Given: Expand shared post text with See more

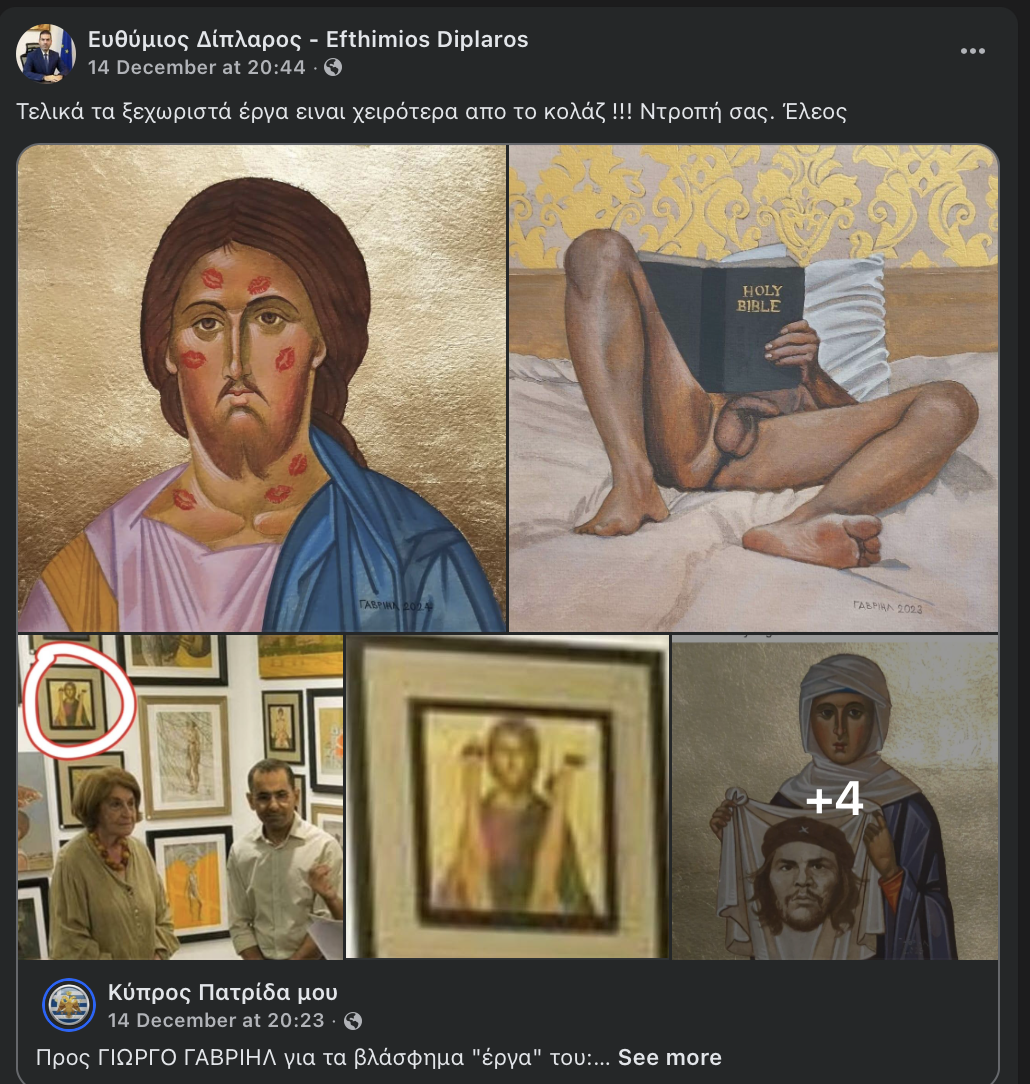Looking at the screenshot, I should 669,1057.
